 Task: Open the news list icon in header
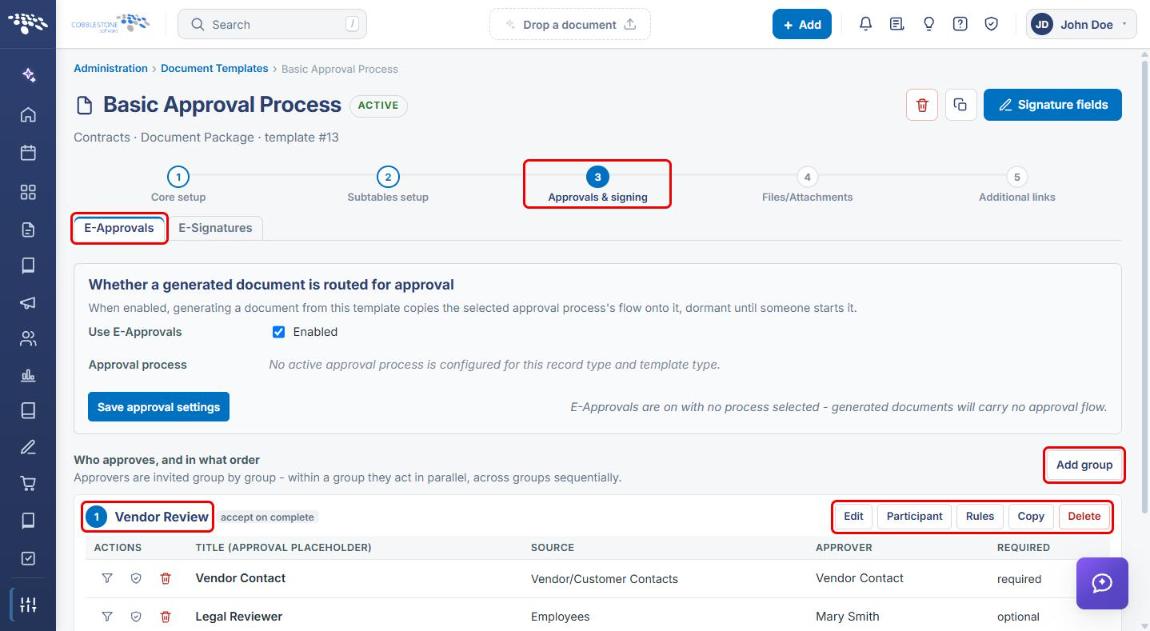pos(896,24)
